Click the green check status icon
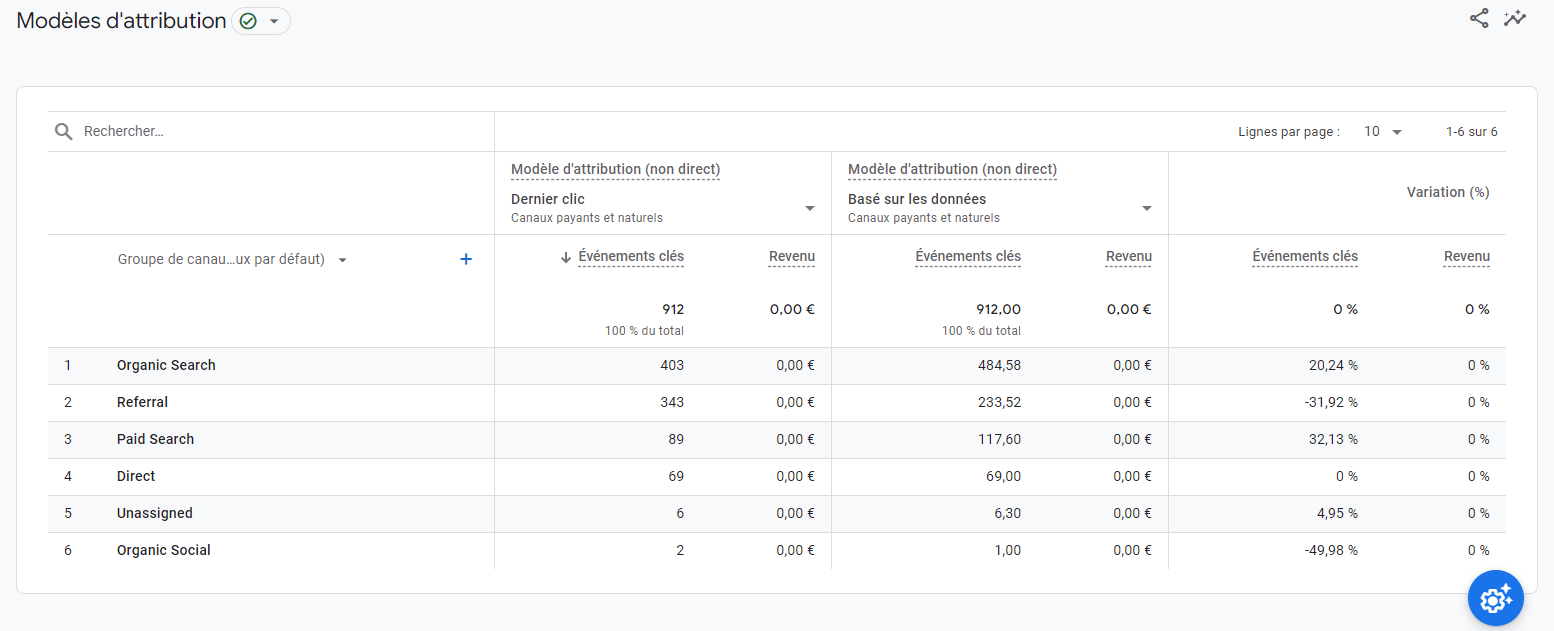This screenshot has width=1554, height=631. pyautogui.click(x=248, y=21)
